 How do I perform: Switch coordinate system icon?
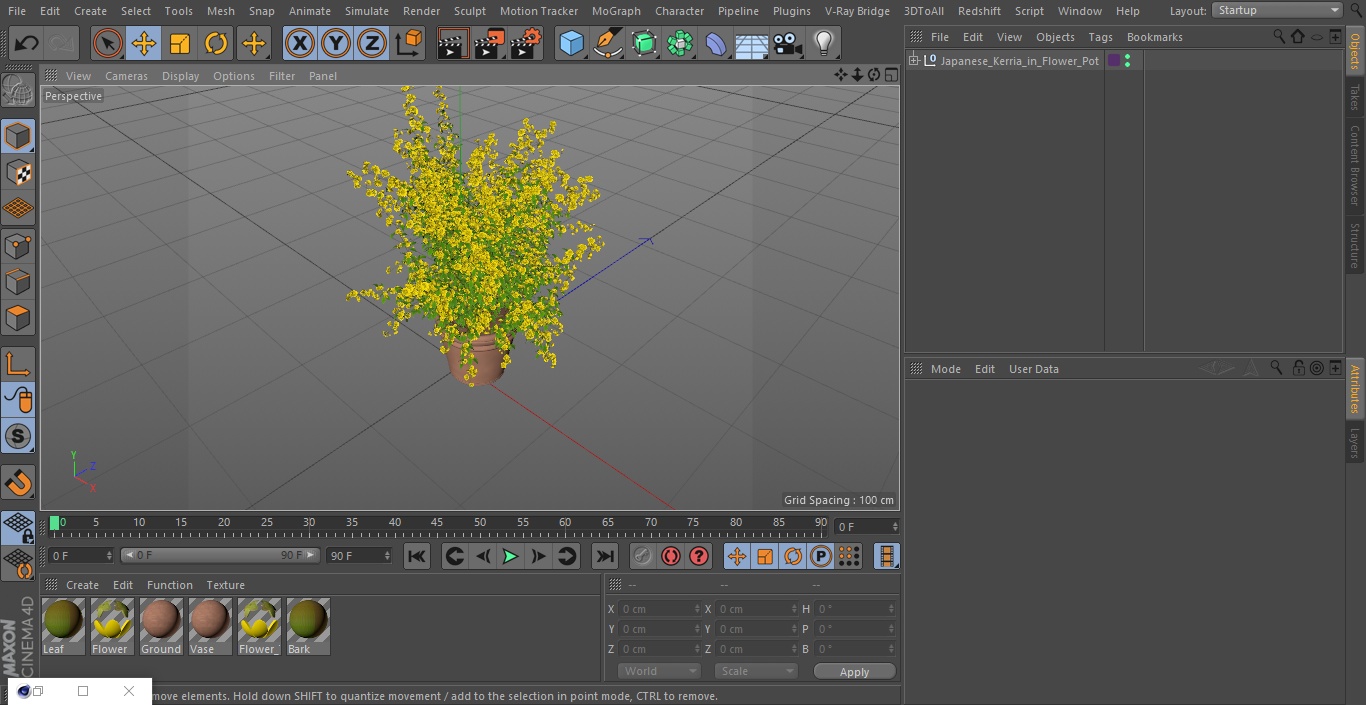tap(409, 44)
